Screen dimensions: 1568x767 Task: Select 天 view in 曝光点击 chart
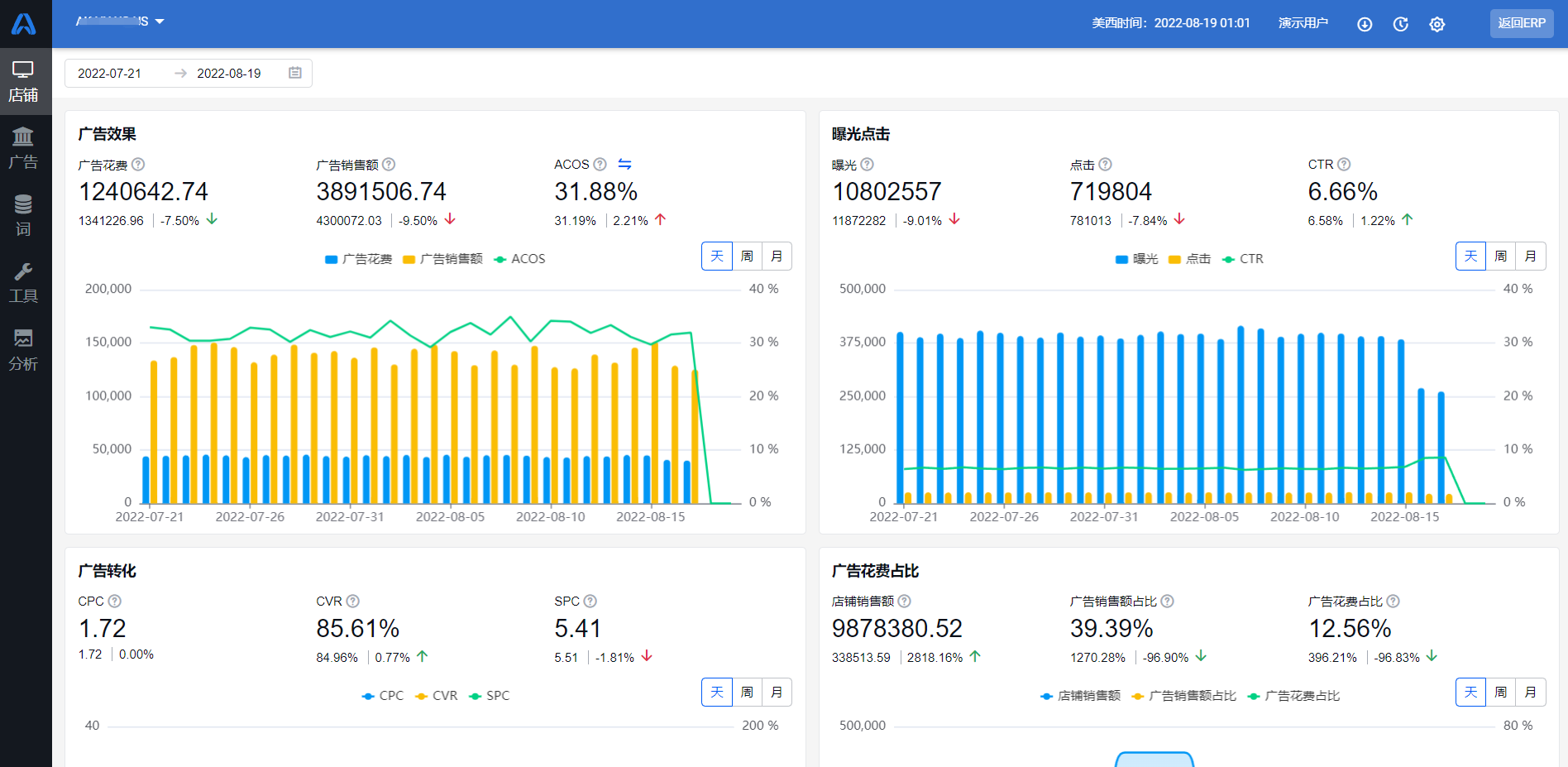point(1470,256)
